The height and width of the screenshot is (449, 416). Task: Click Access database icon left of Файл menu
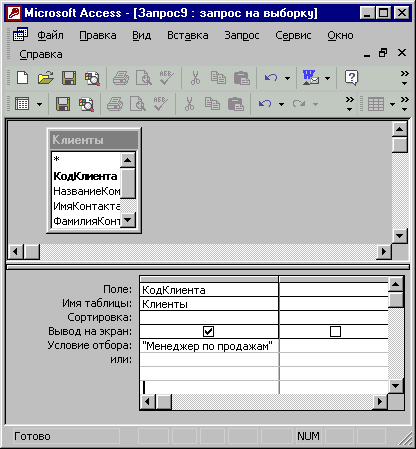tap(20, 35)
